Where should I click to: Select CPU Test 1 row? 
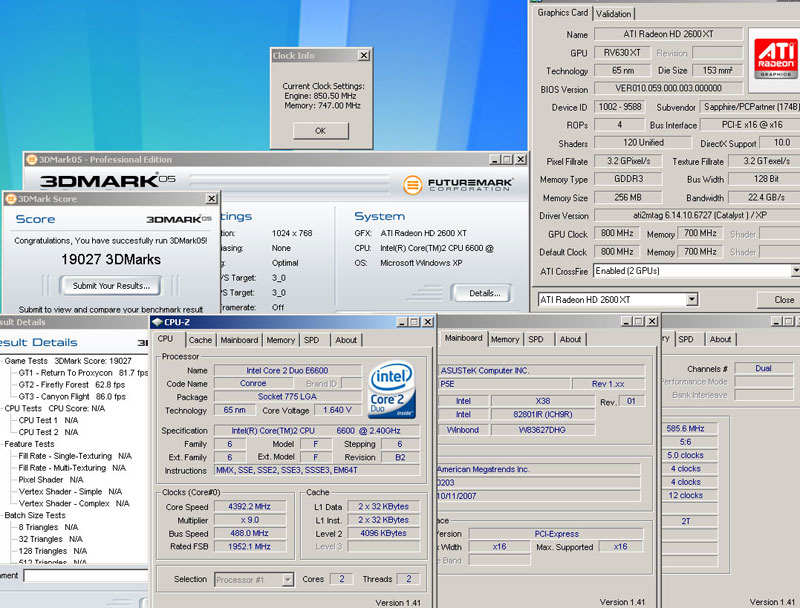(48, 420)
